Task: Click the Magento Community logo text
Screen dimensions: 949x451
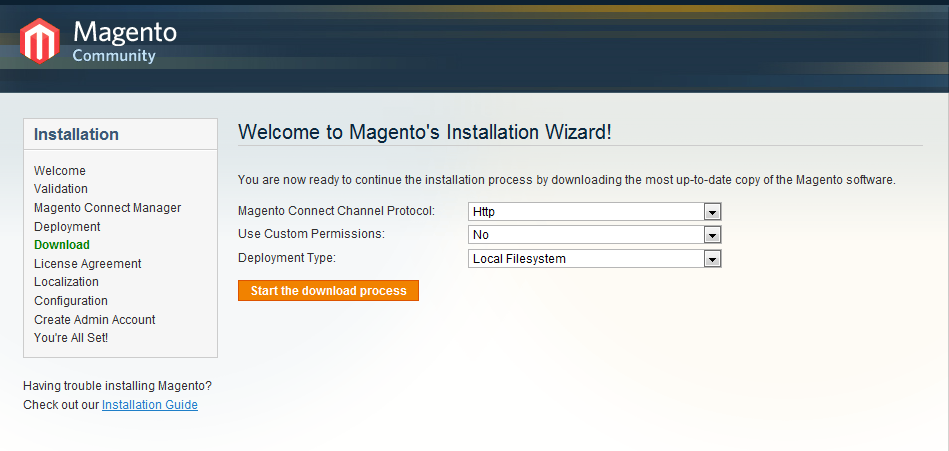Action: [125, 41]
